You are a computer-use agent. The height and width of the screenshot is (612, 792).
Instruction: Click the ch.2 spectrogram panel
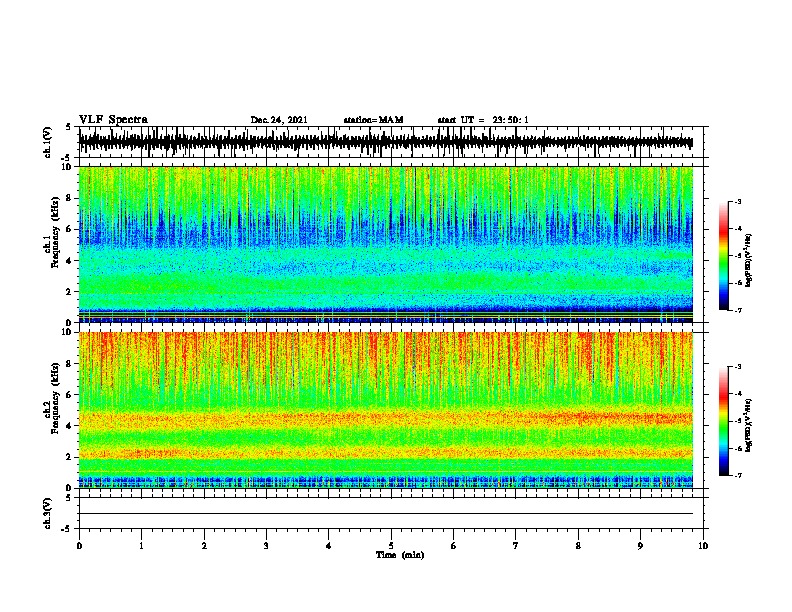[386, 410]
